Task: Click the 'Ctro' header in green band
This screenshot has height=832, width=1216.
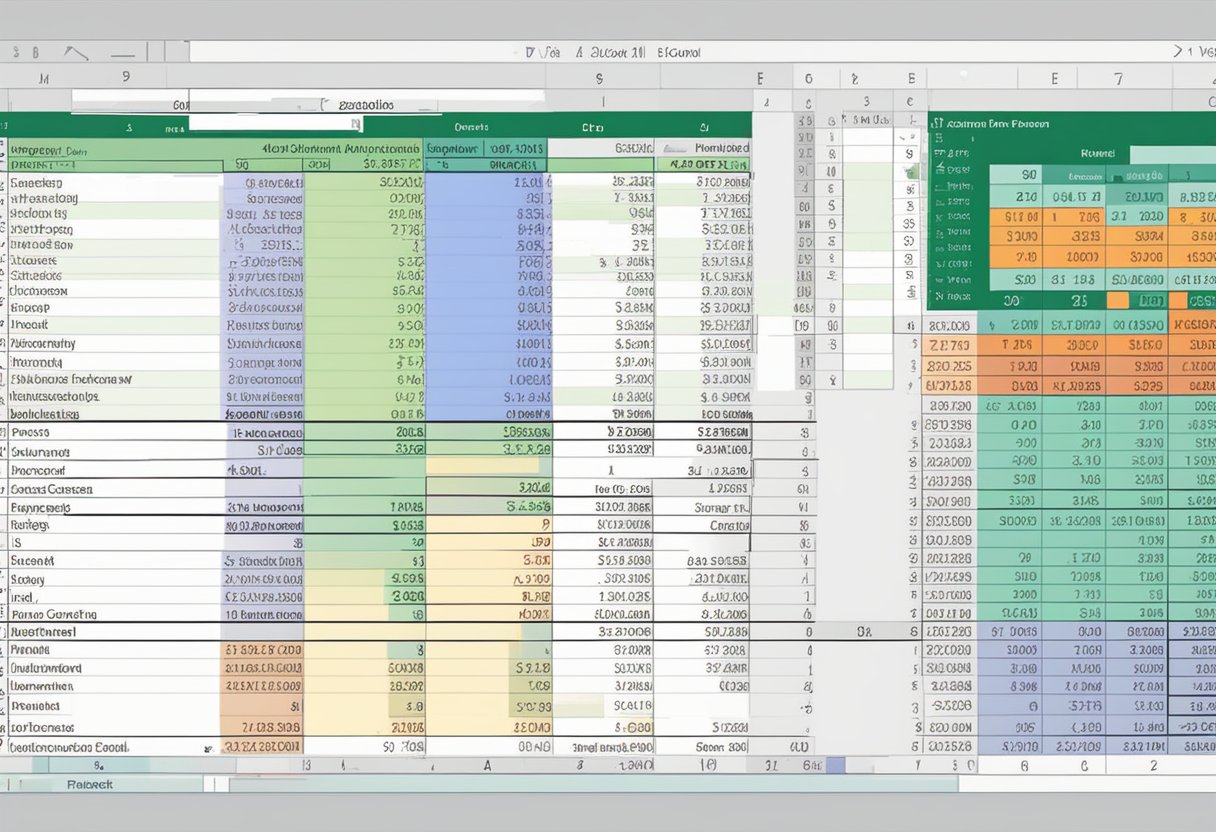Action: pos(594,127)
